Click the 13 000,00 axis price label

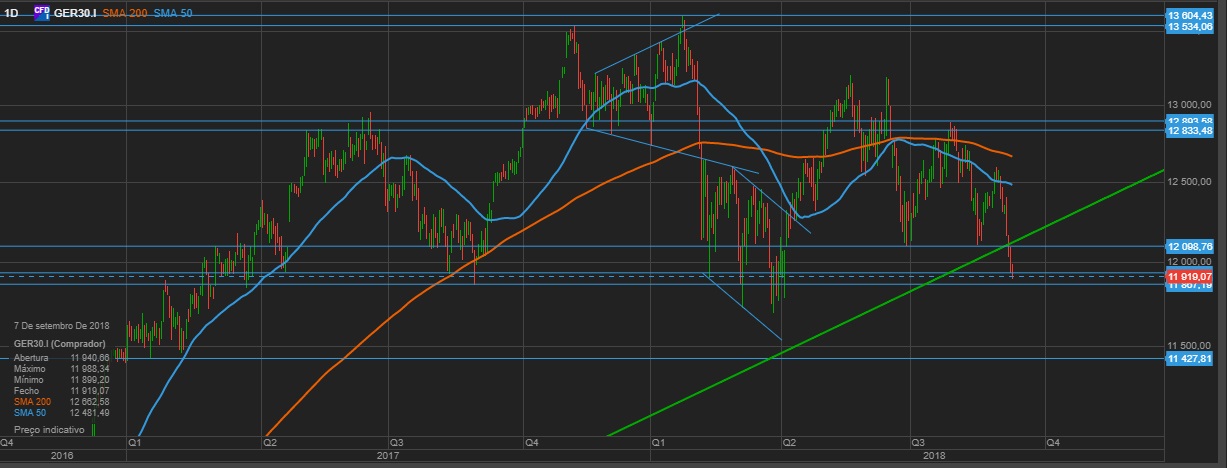pyautogui.click(x=1191, y=104)
